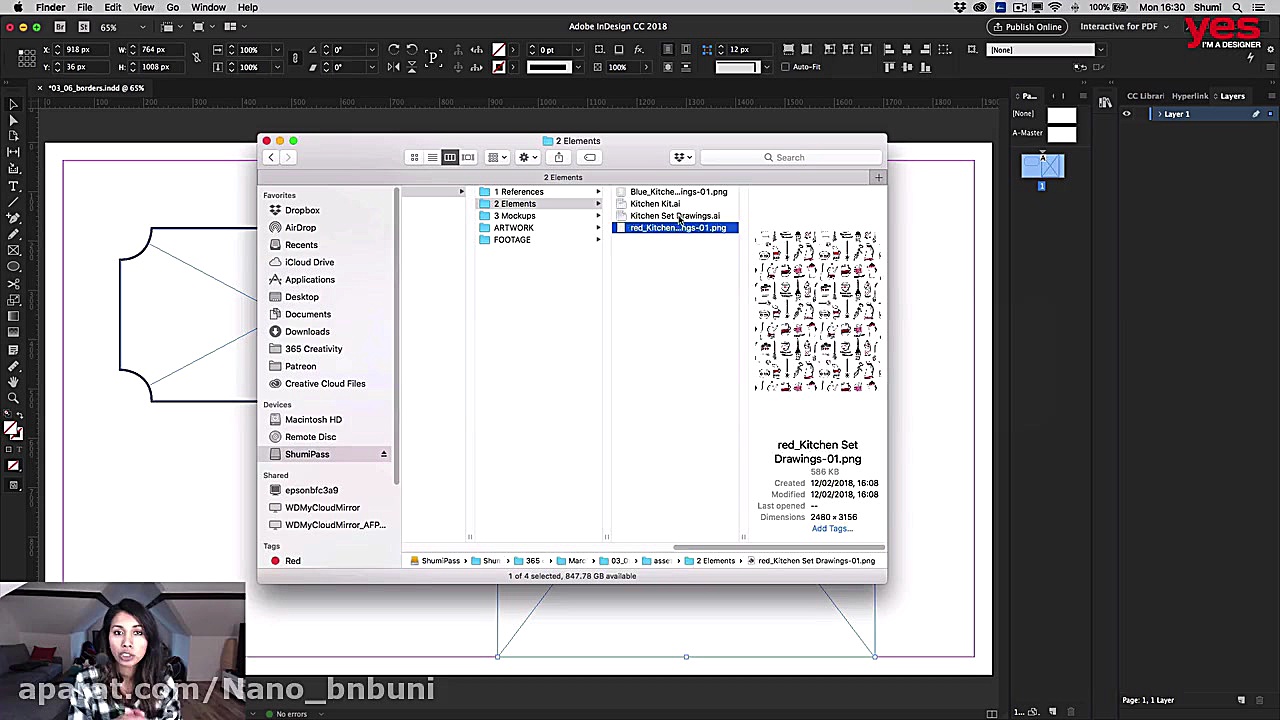The width and height of the screenshot is (1280, 720).
Task: Eject the ShumiPass drive
Action: pyautogui.click(x=383, y=454)
